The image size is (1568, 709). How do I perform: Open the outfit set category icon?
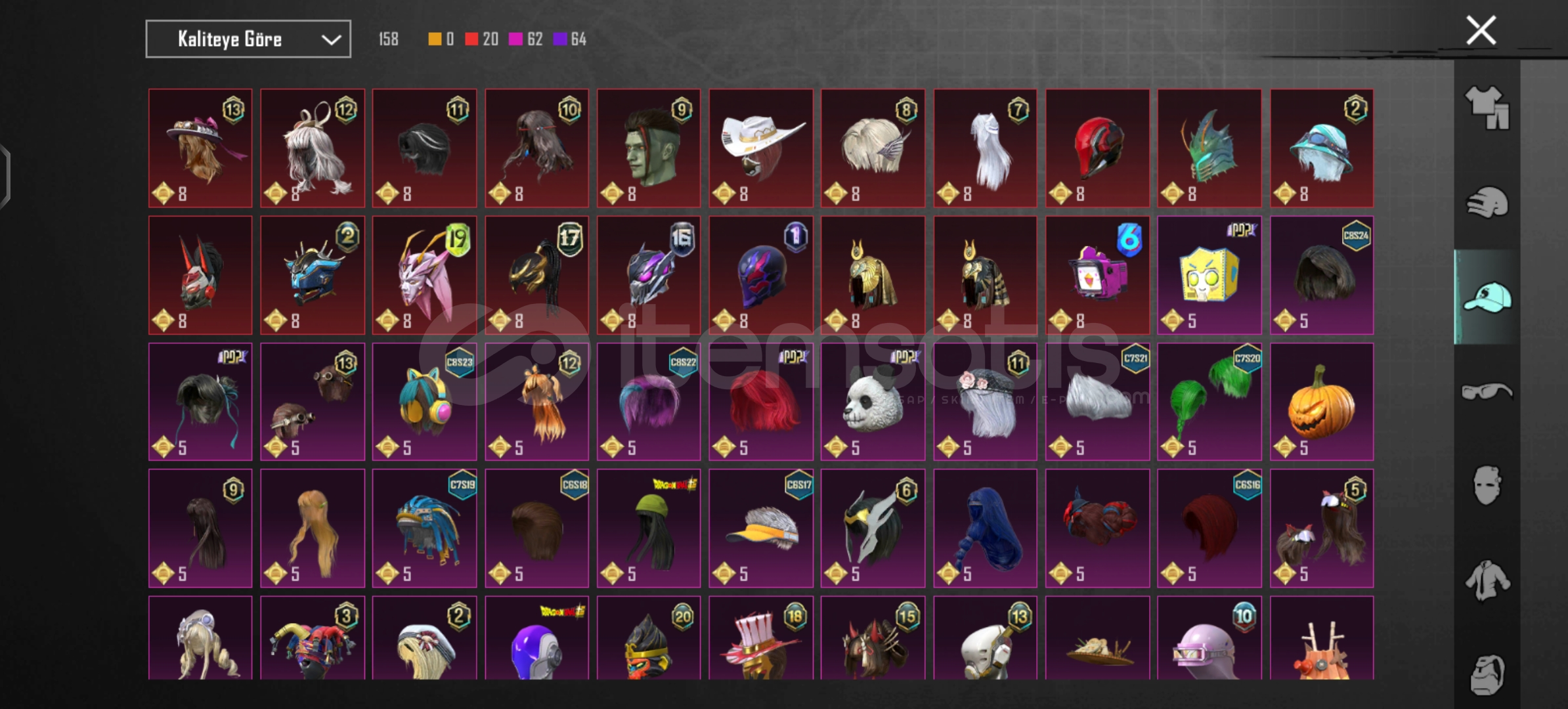1487,108
